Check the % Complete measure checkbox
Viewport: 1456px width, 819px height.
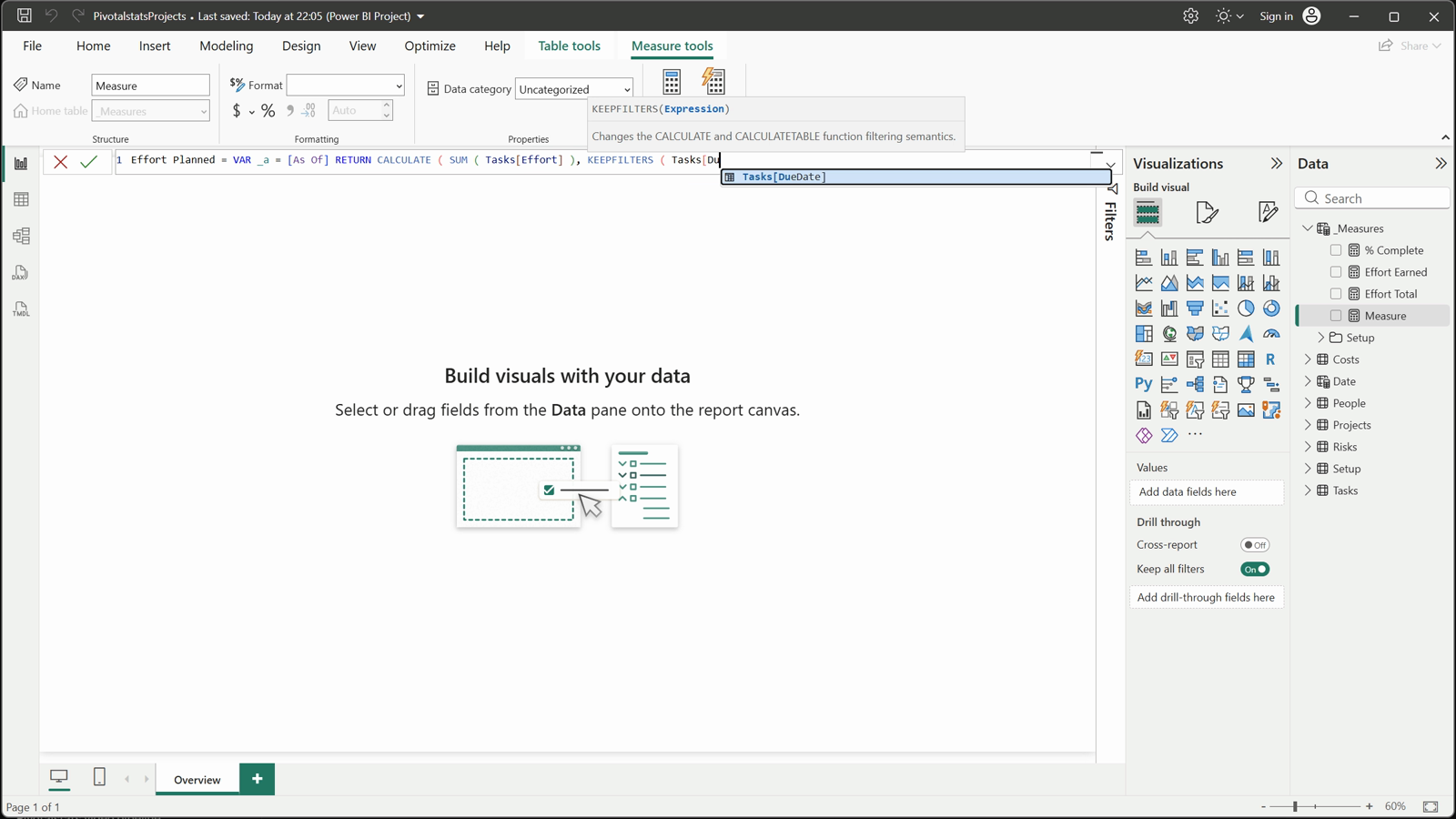click(x=1336, y=250)
